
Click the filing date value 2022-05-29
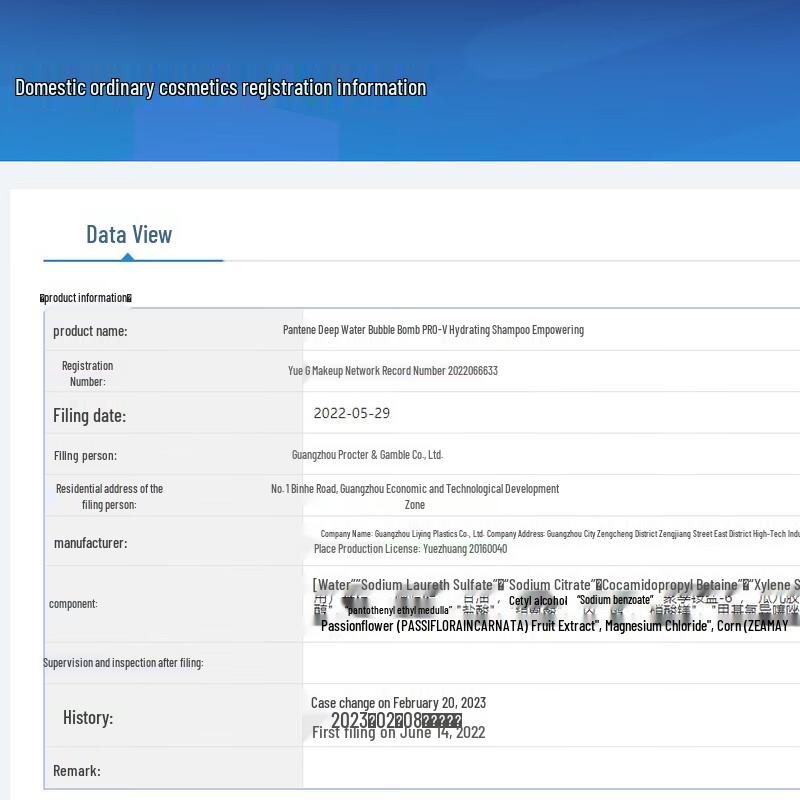coord(351,413)
